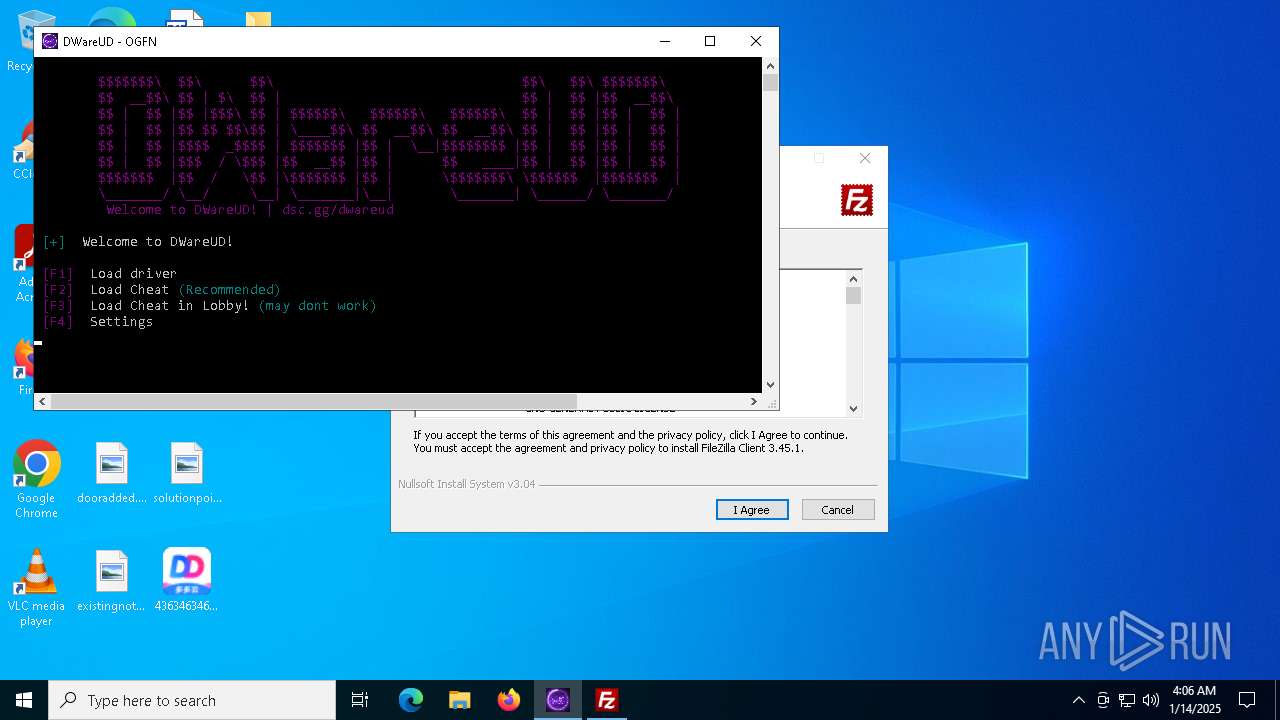The height and width of the screenshot is (720, 1280).
Task: Select the existingnot image file on desktop
Action: click(x=112, y=582)
